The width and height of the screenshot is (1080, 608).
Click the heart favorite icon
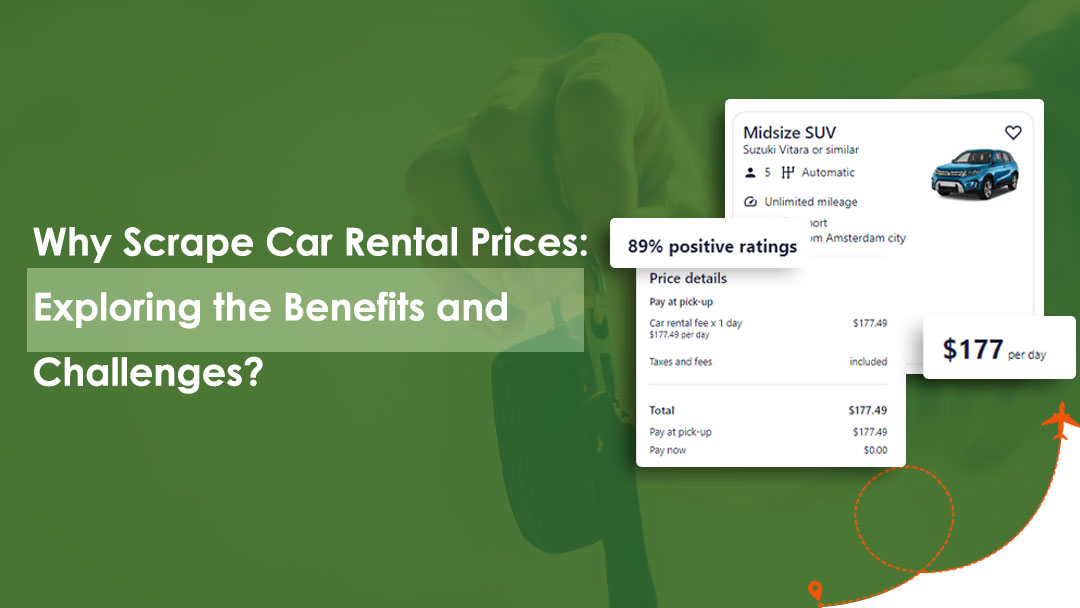tap(1013, 132)
